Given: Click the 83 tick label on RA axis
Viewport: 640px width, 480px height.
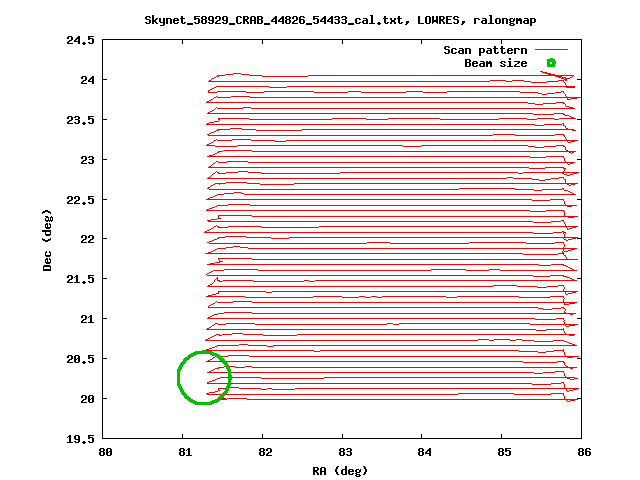Looking at the screenshot, I should click(x=344, y=452).
